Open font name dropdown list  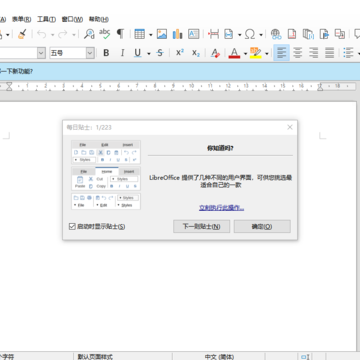pyautogui.click(x=41, y=53)
